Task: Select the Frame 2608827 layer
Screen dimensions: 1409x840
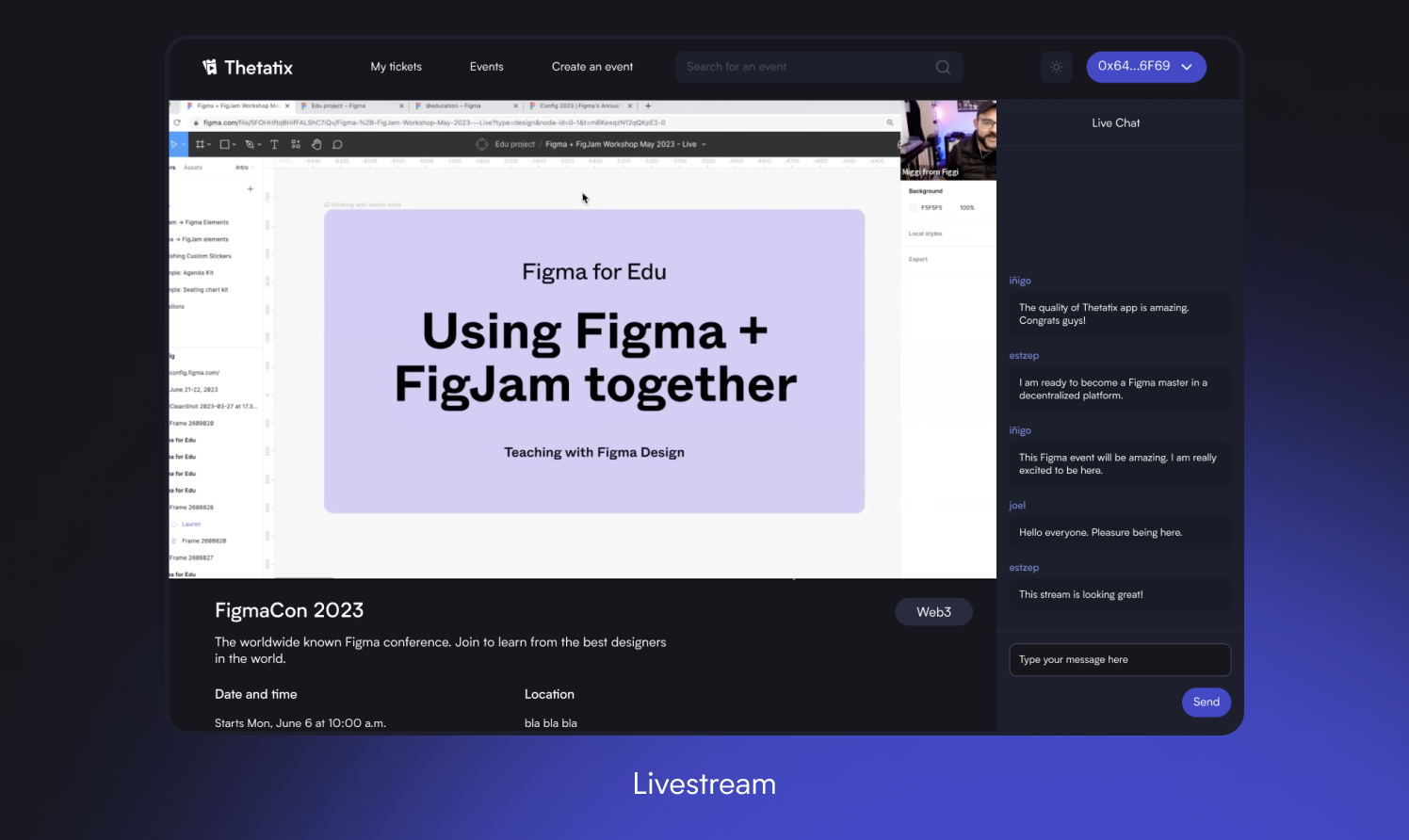Action: tap(192, 557)
